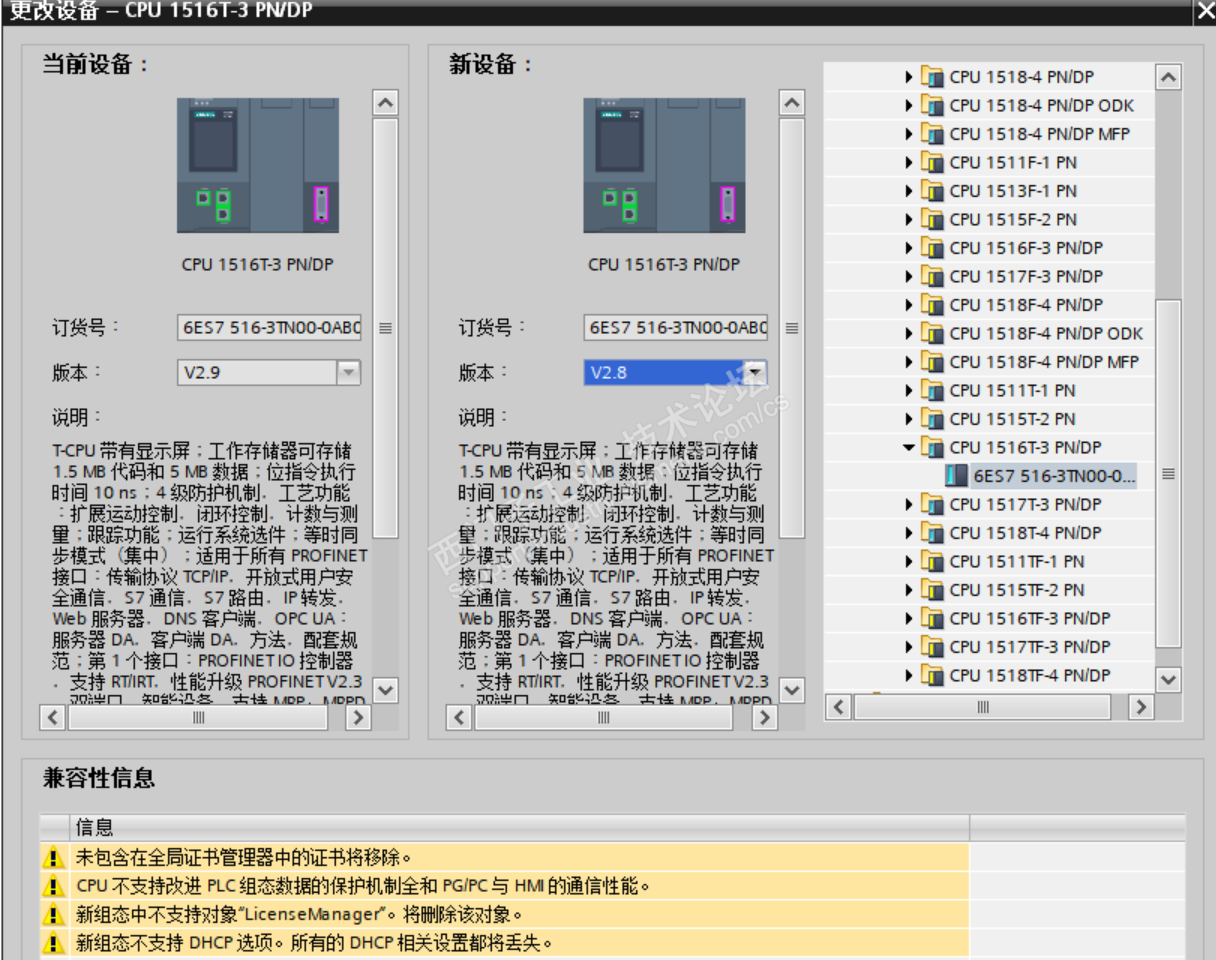Click the CPU 1515TF-2 PN folder icon
Viewport: 1216px width, 960px height.
coord(932,590)
